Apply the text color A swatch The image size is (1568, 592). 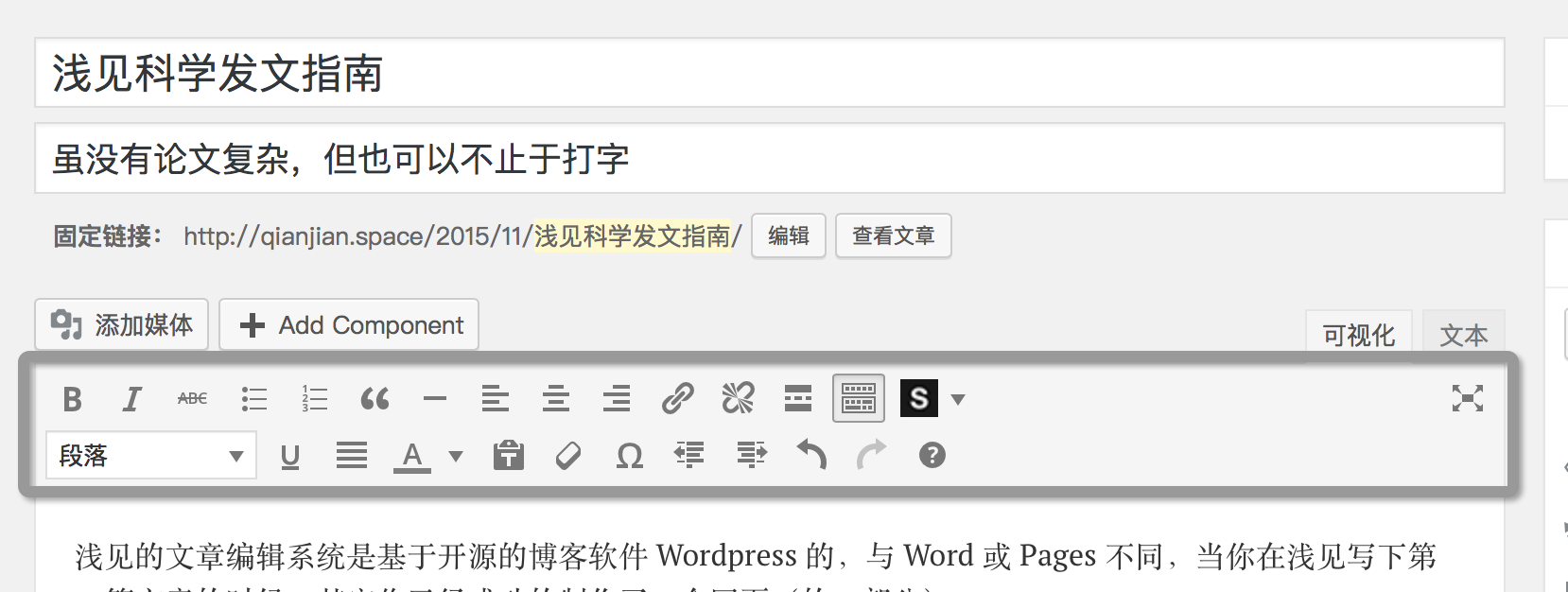tap(412, 456)
